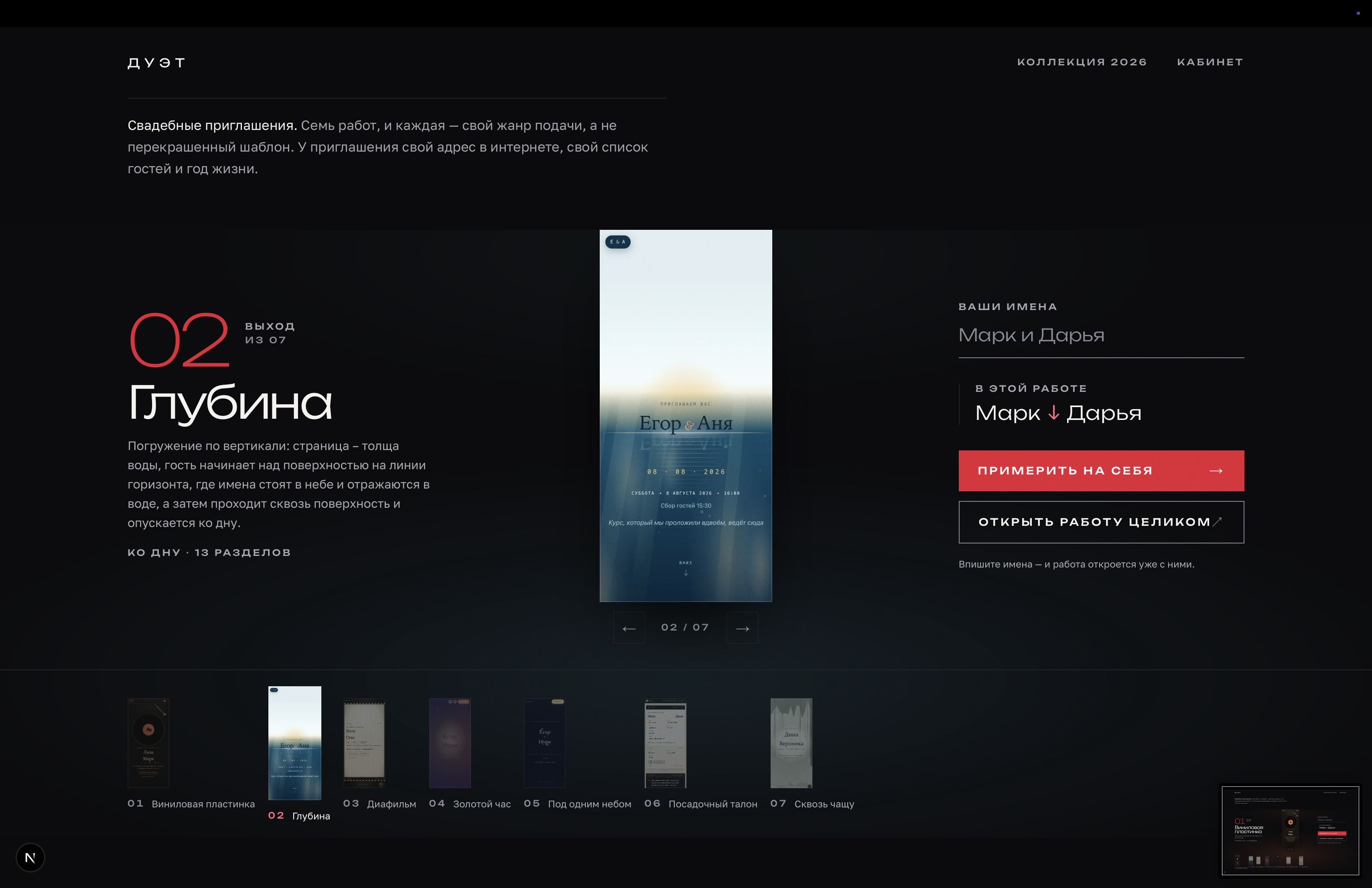Screen dimensions: 1372x888
Task: Click the 02 / 07 counter text
Action: point(685,628)
